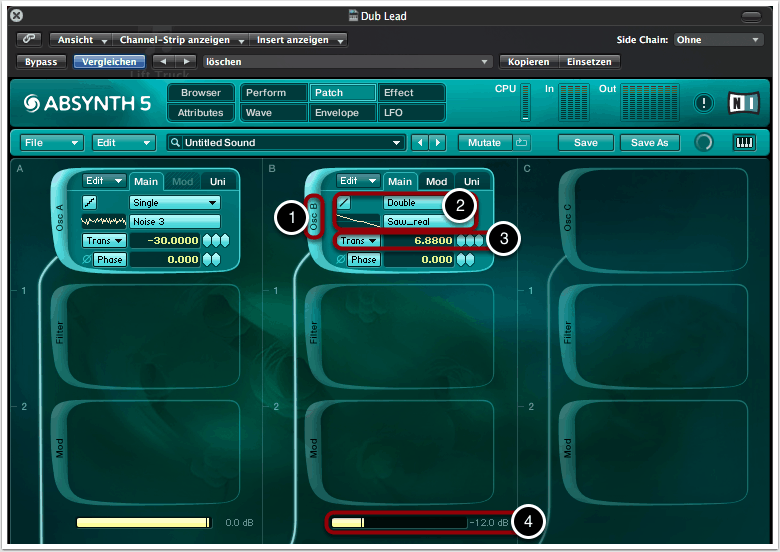780x552 pixels.
Task: Click the Save As button
Action: 649,143
